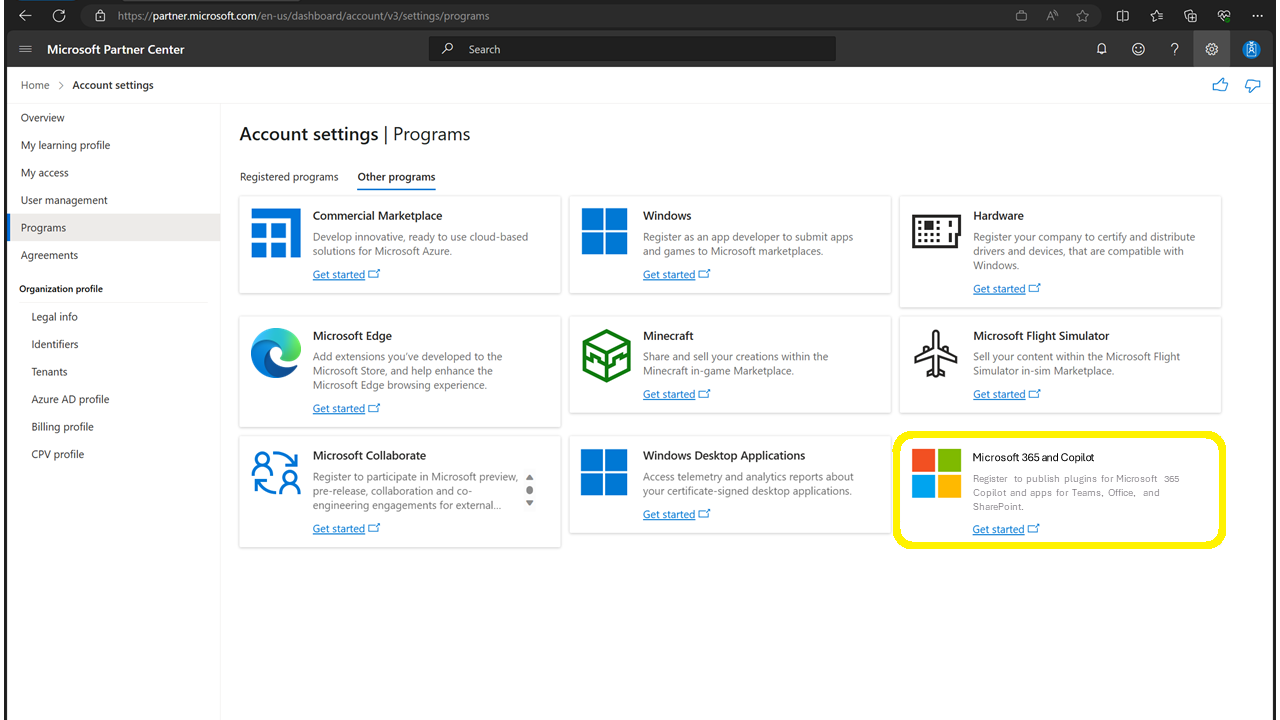Open the browser Collections icon

[x=1190, y=16]
